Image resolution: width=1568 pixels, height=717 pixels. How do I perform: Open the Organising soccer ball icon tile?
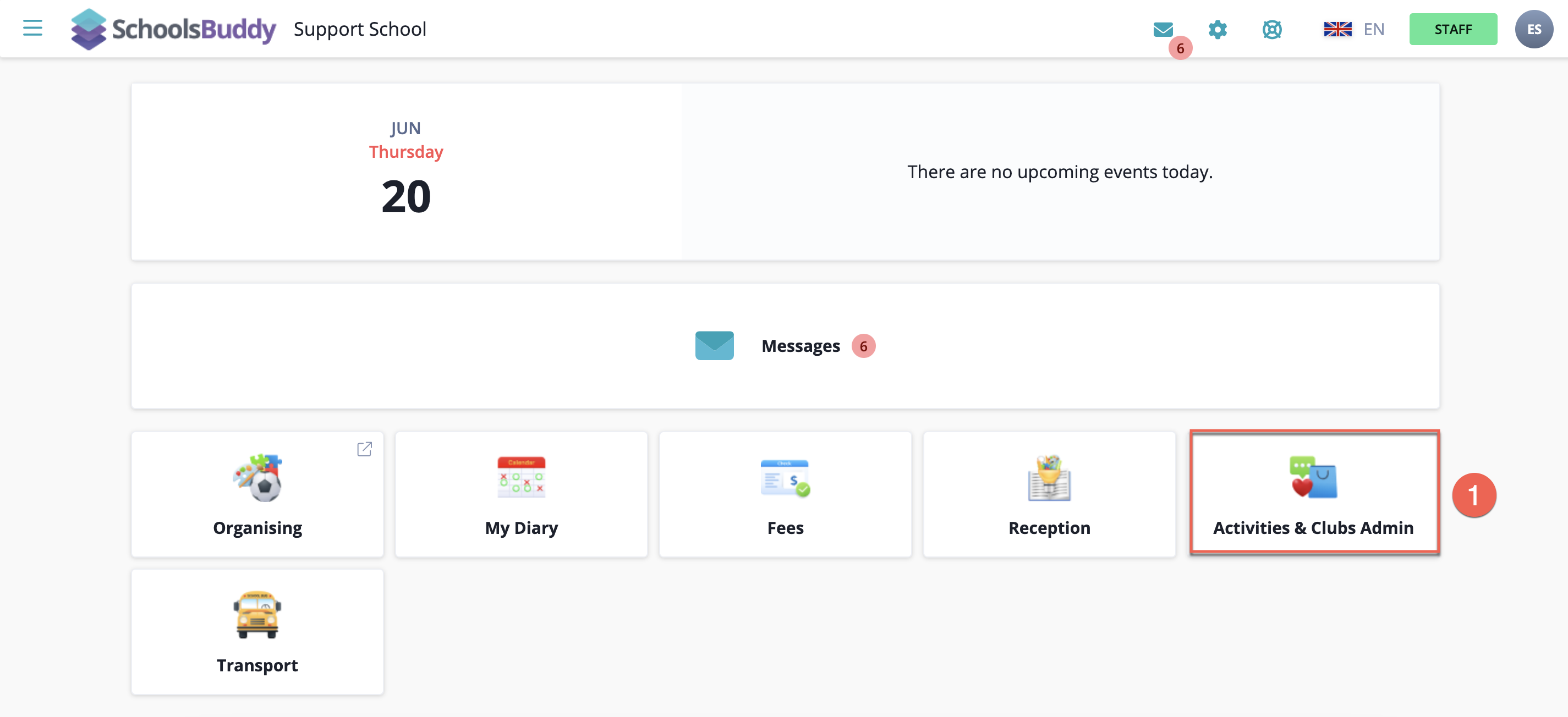pyautogui.click(x=257, y=478)
